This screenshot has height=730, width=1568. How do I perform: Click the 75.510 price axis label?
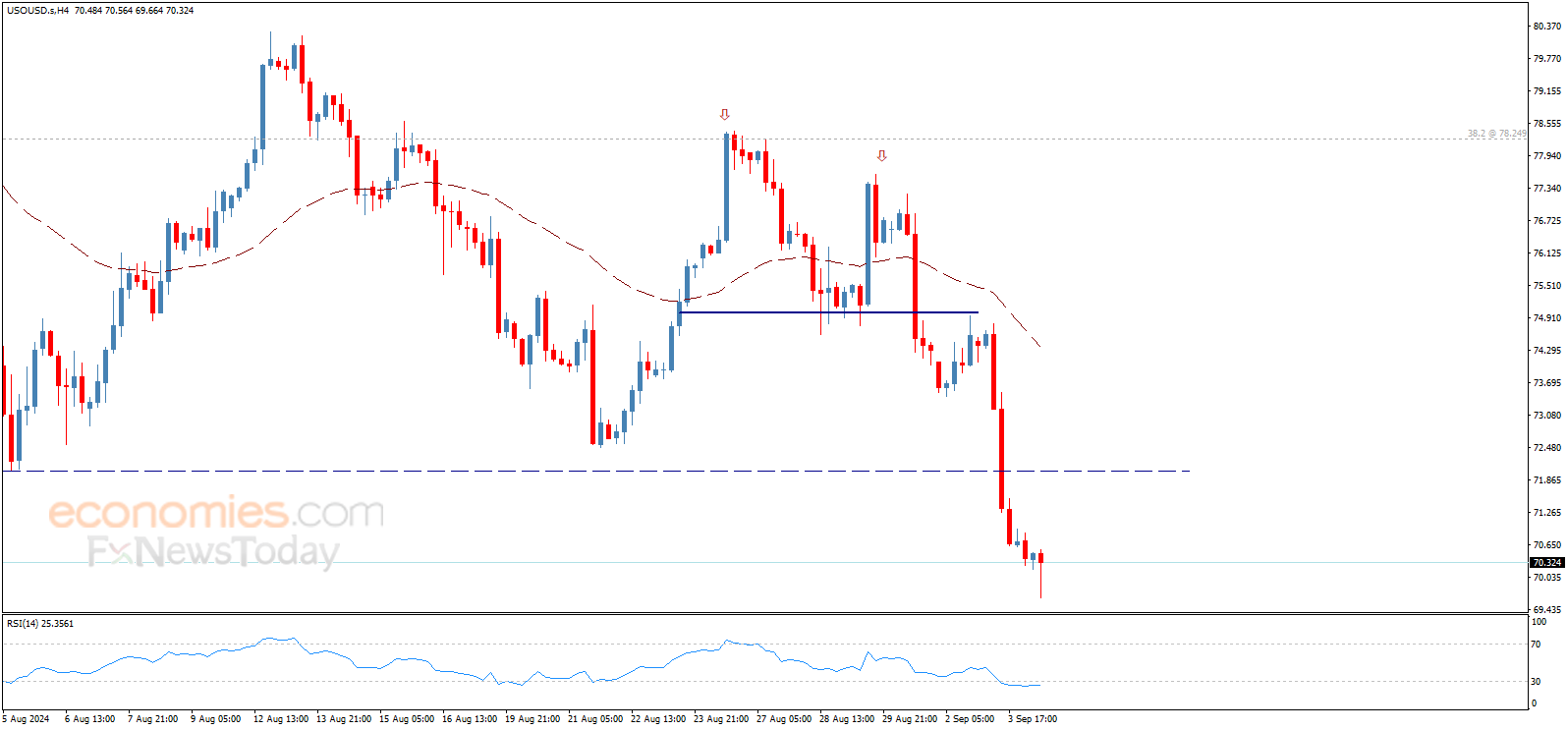[x=1547, y=286]
